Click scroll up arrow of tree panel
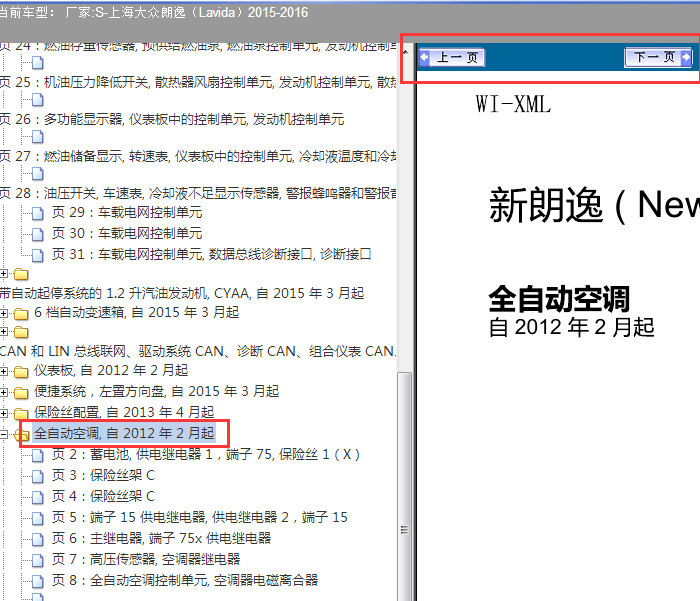Image resolution: width=700 pixels, height=601 pixels. click(x=405, y=52)
